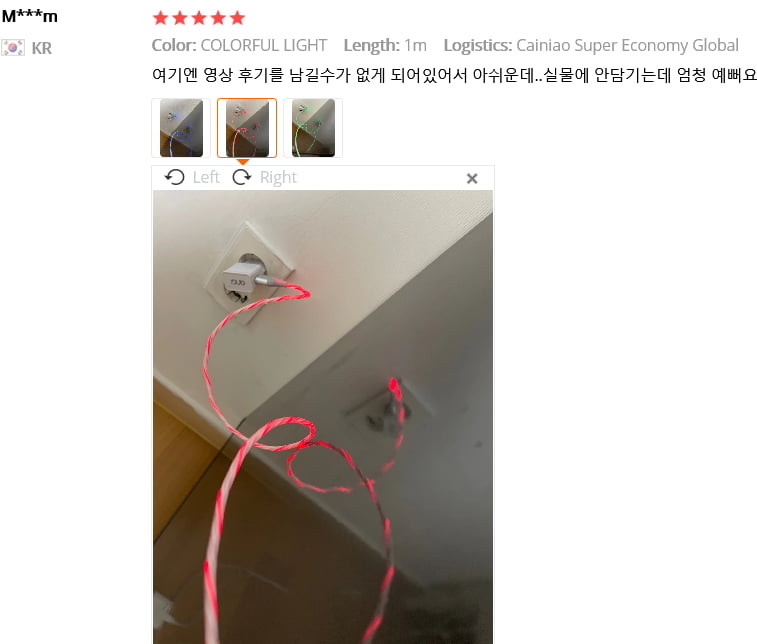Click the enlarged red cable photo
This screenshot has width=757, height=644.
(x=323, y=417)
